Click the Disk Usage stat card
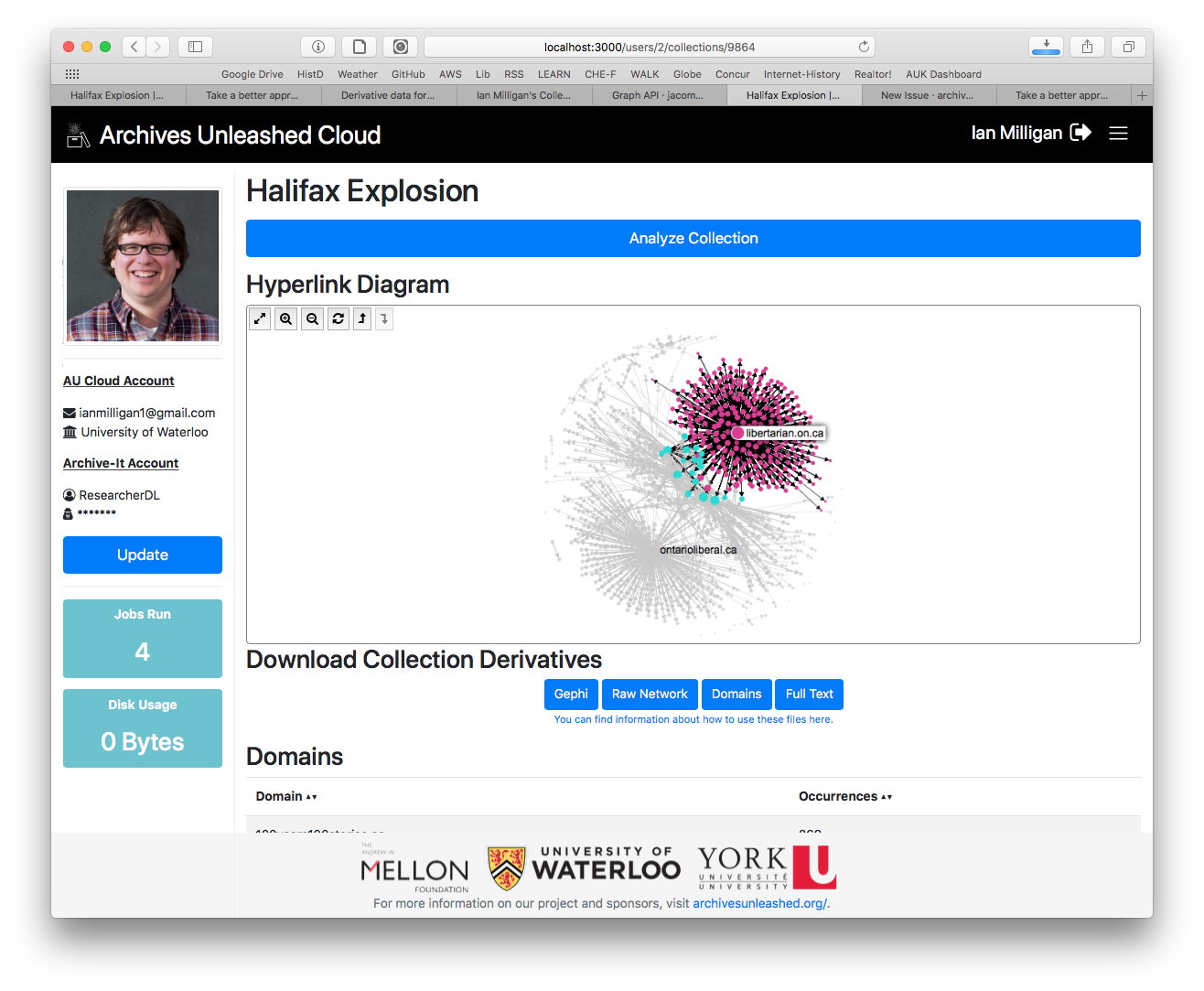Viewport: 1204px width, 991px height. [143, 728]
